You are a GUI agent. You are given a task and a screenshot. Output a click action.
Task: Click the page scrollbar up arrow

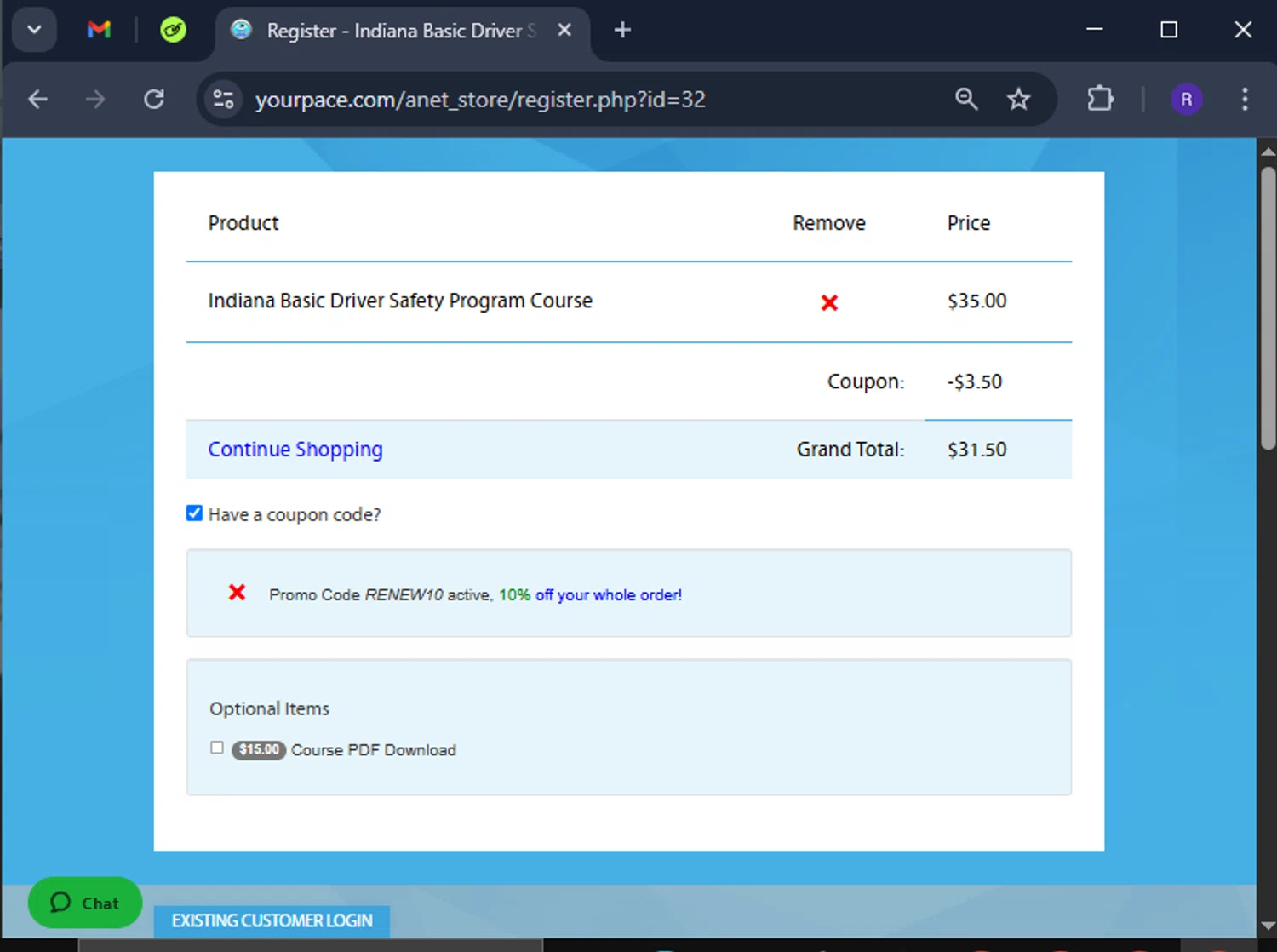click(x=1268, y=152)
